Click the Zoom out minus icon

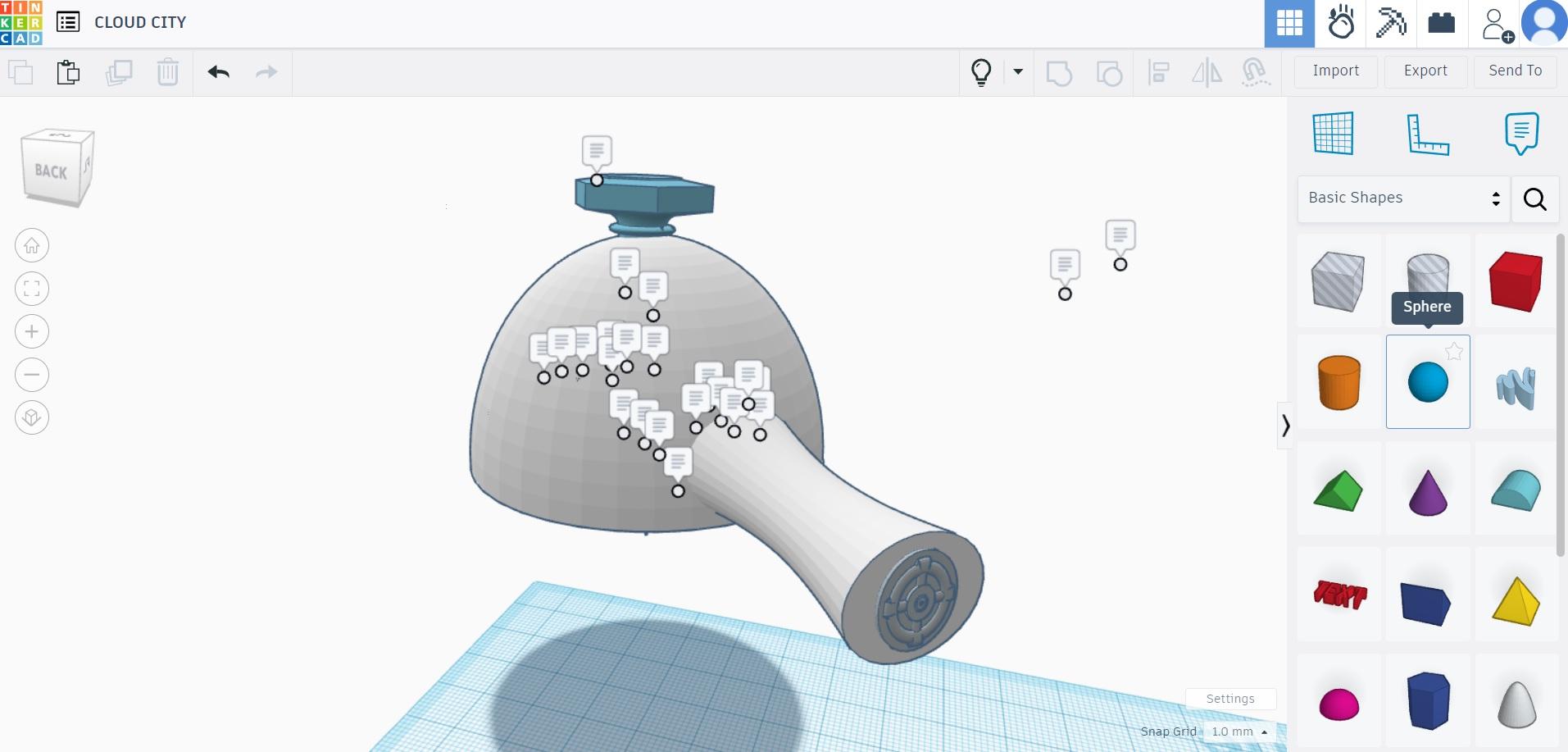click(x=32, y=375)
